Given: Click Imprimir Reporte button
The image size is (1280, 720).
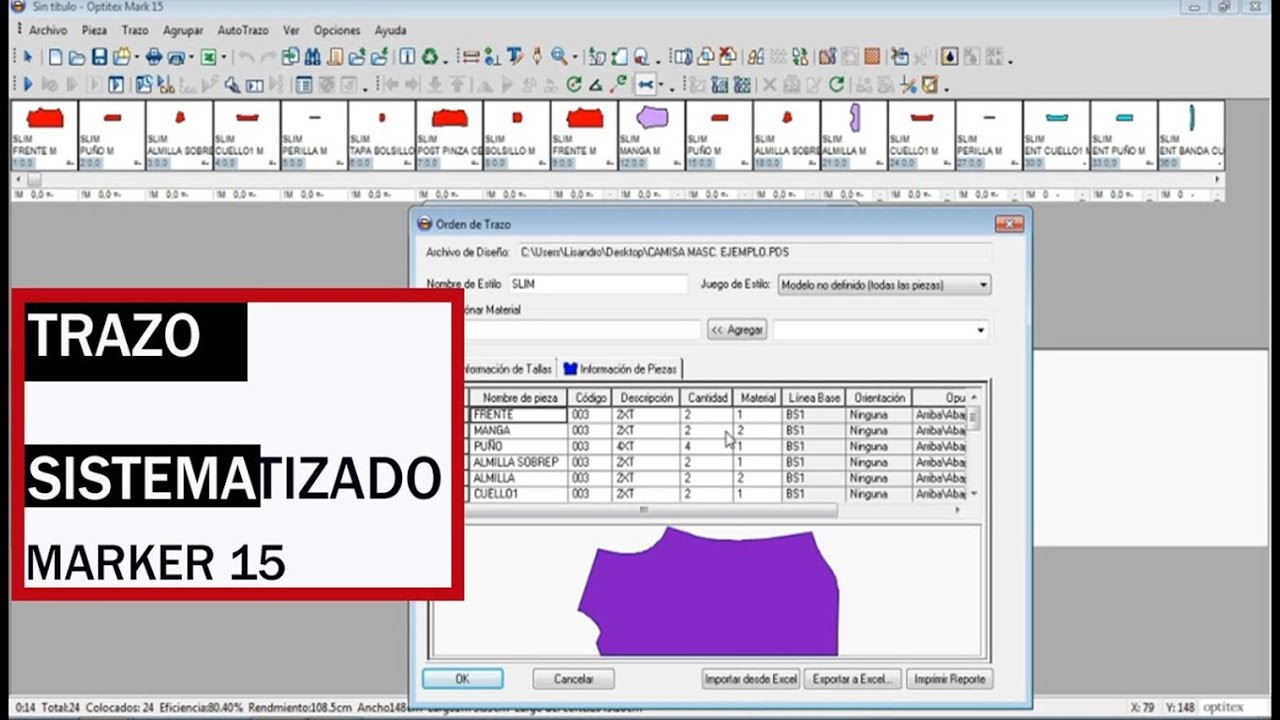Looking at the screenshot, I should [x=949, y=678].
